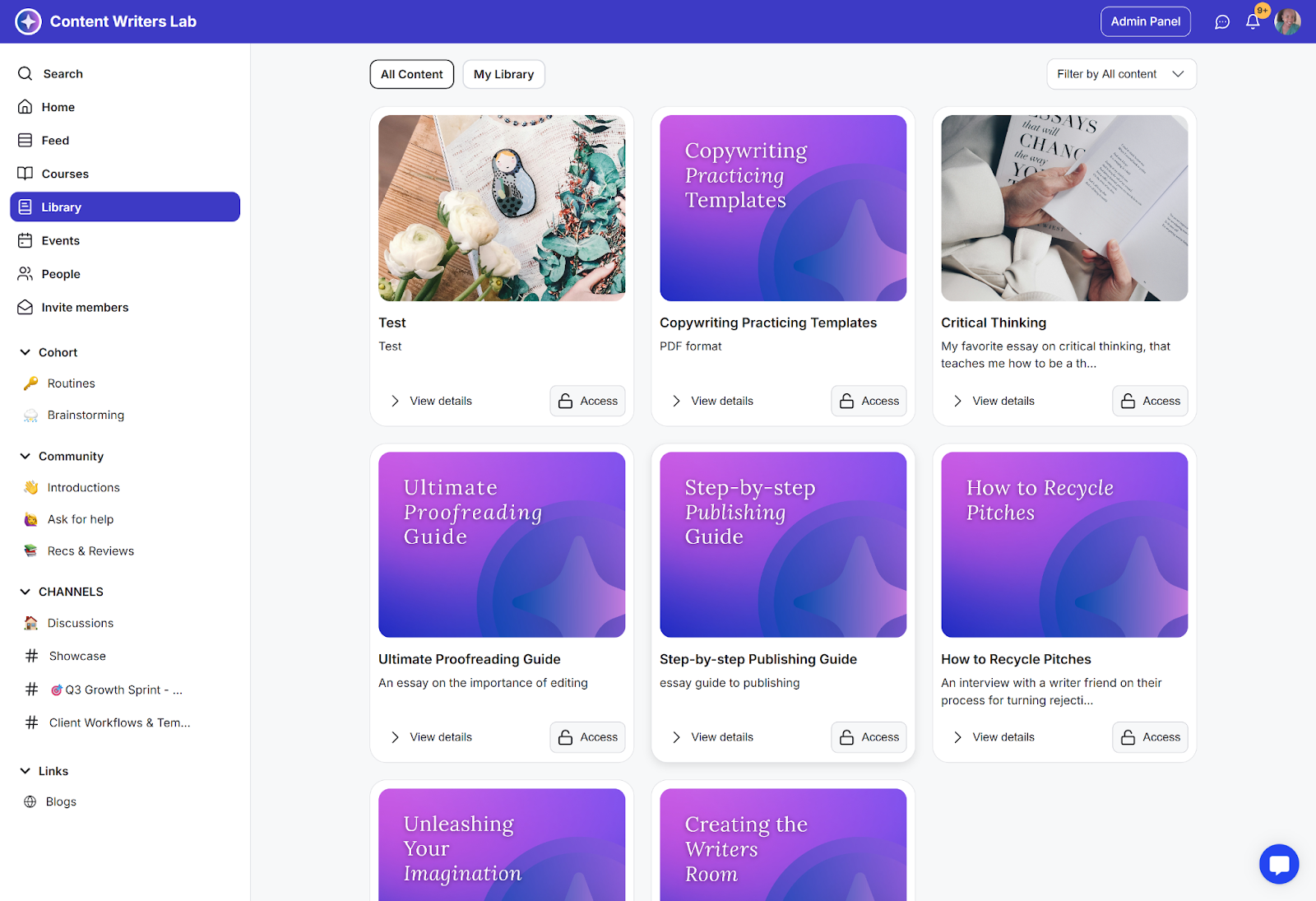Open the Unleashing Your Imagination cover image

click(x=502, y=845)
